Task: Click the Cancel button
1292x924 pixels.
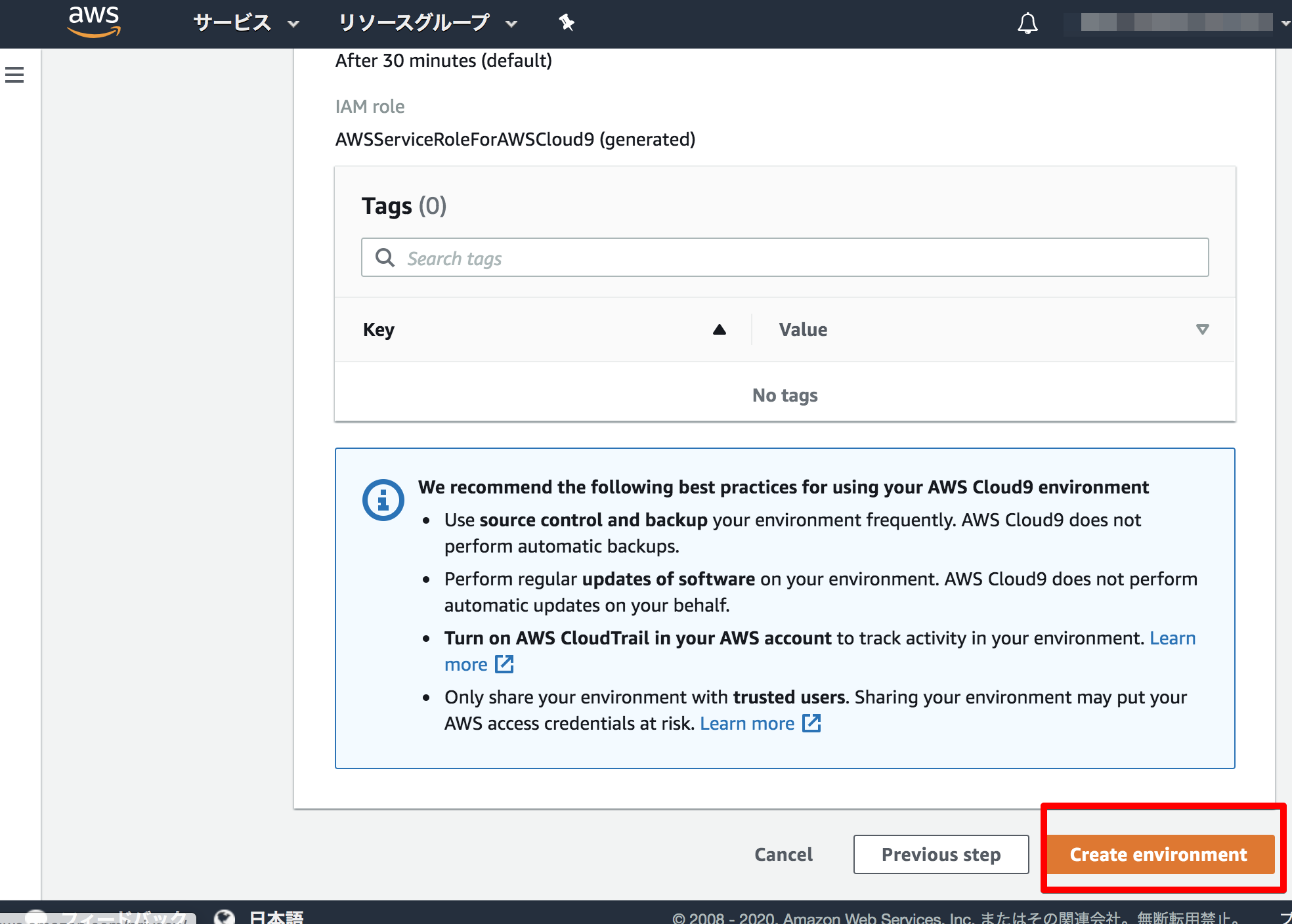Action: click(x=783, y=854)
